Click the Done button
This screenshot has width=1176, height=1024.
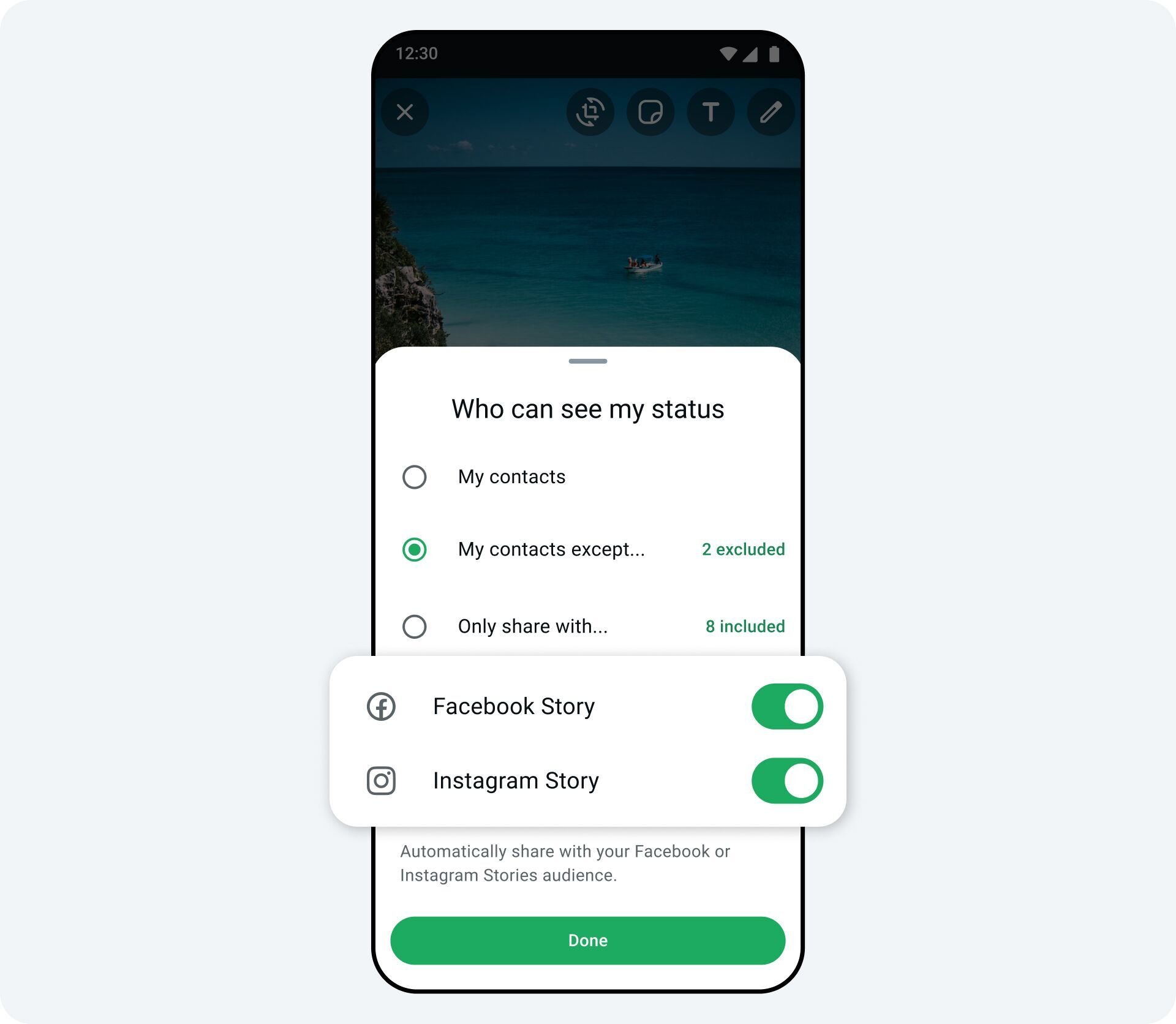click(x=588, y=940)
